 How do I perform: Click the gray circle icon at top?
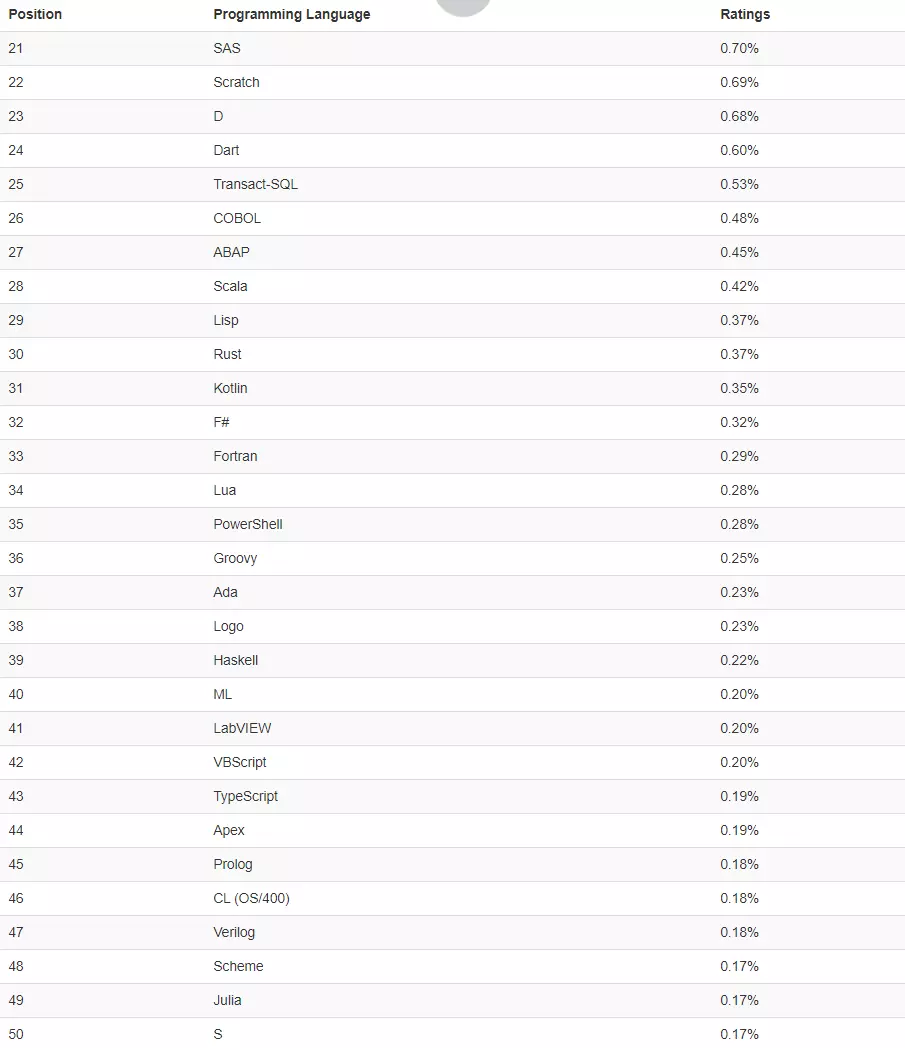pos(463,5)
